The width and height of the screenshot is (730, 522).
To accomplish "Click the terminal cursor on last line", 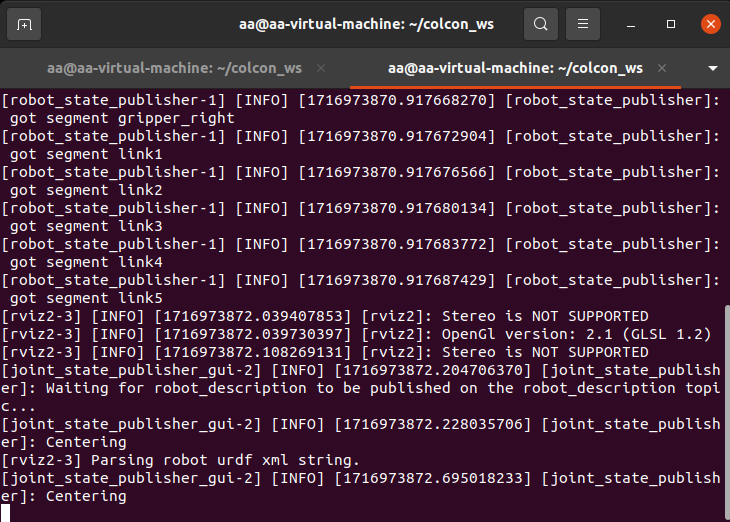I will point(6,514).
